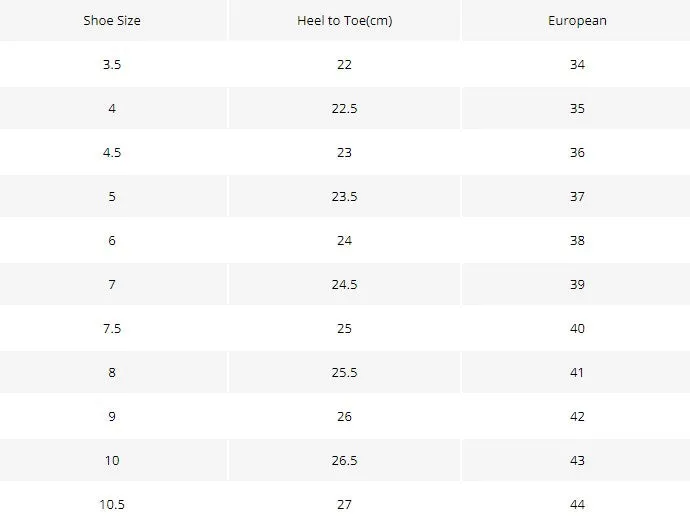Select European size 39 cell
Screen dimensions: 690x525
tap(577, 284)
